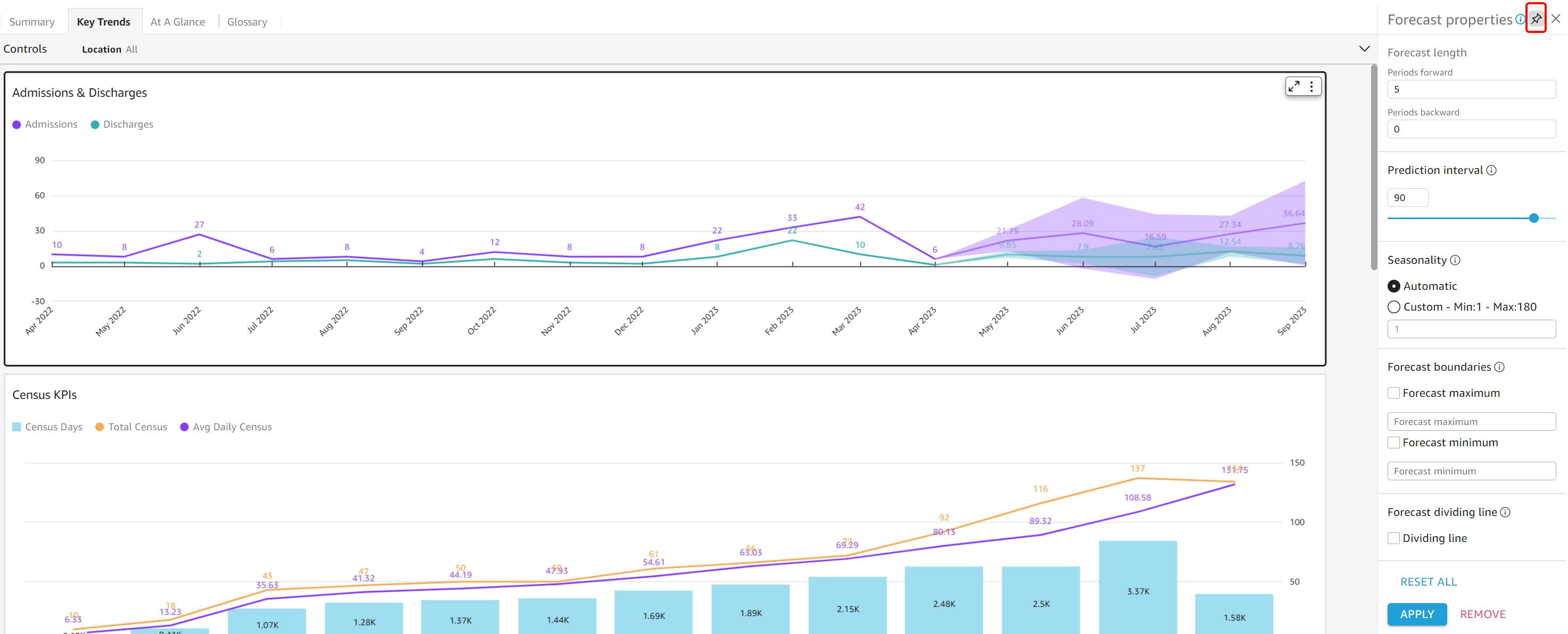Screen dimensions: 1568x634
Task: Toggle the Dividing line checkbox
Action: pos(1393,538)
